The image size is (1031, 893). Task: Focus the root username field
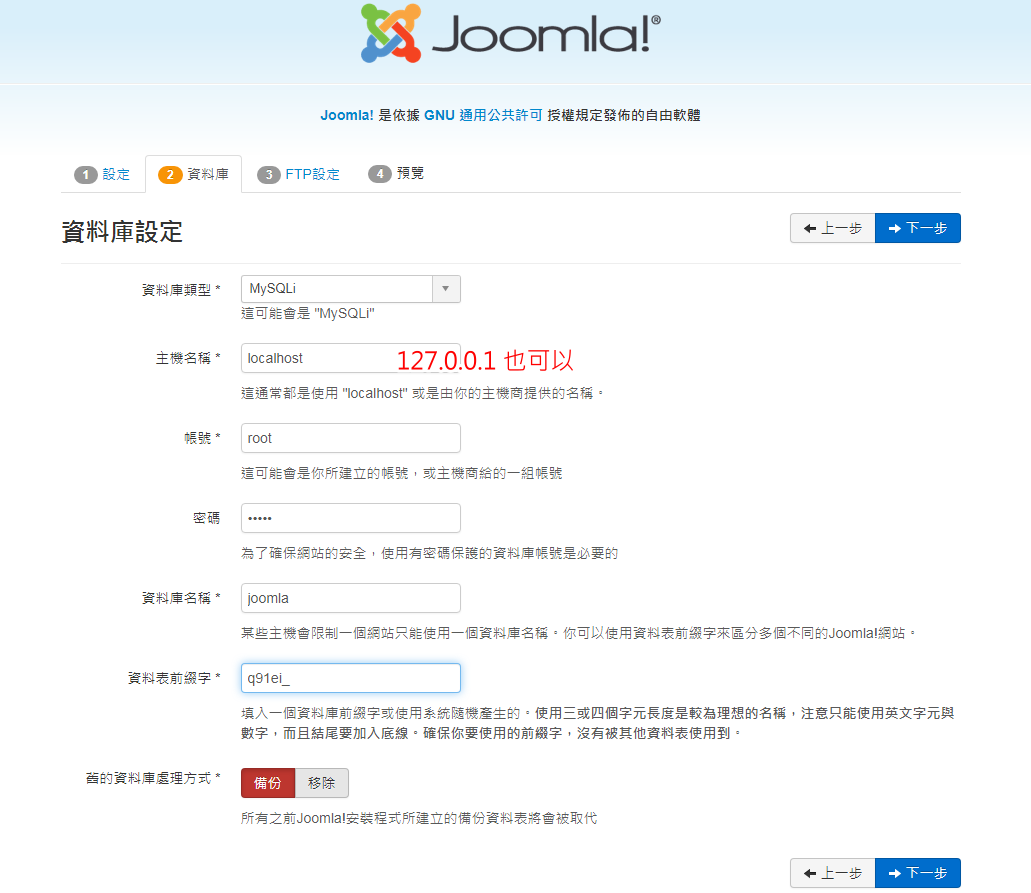point(350,438)
